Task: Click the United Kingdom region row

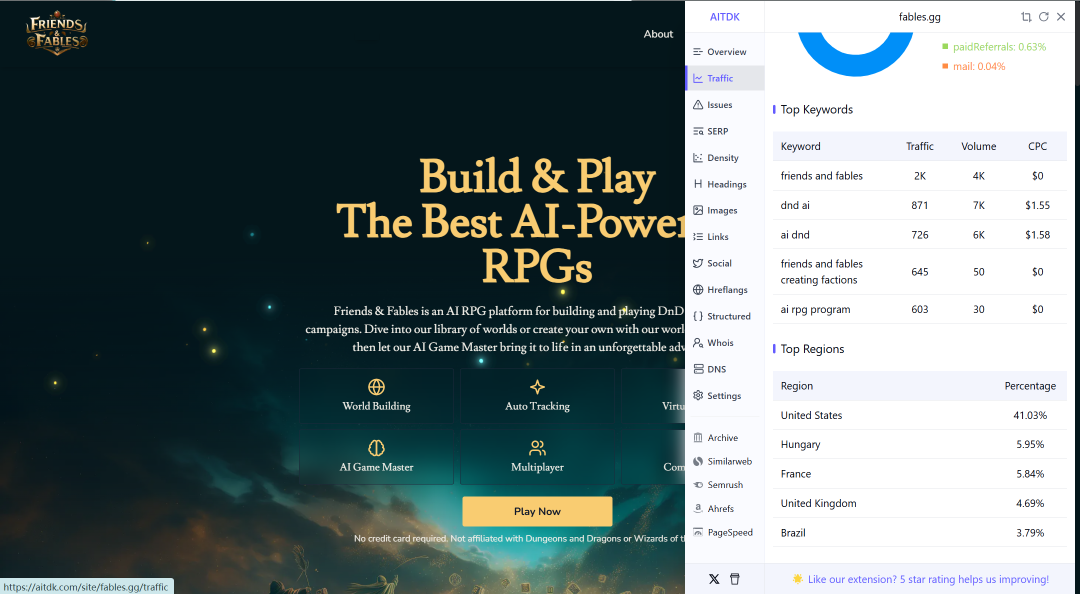Action: coord(920,503)
